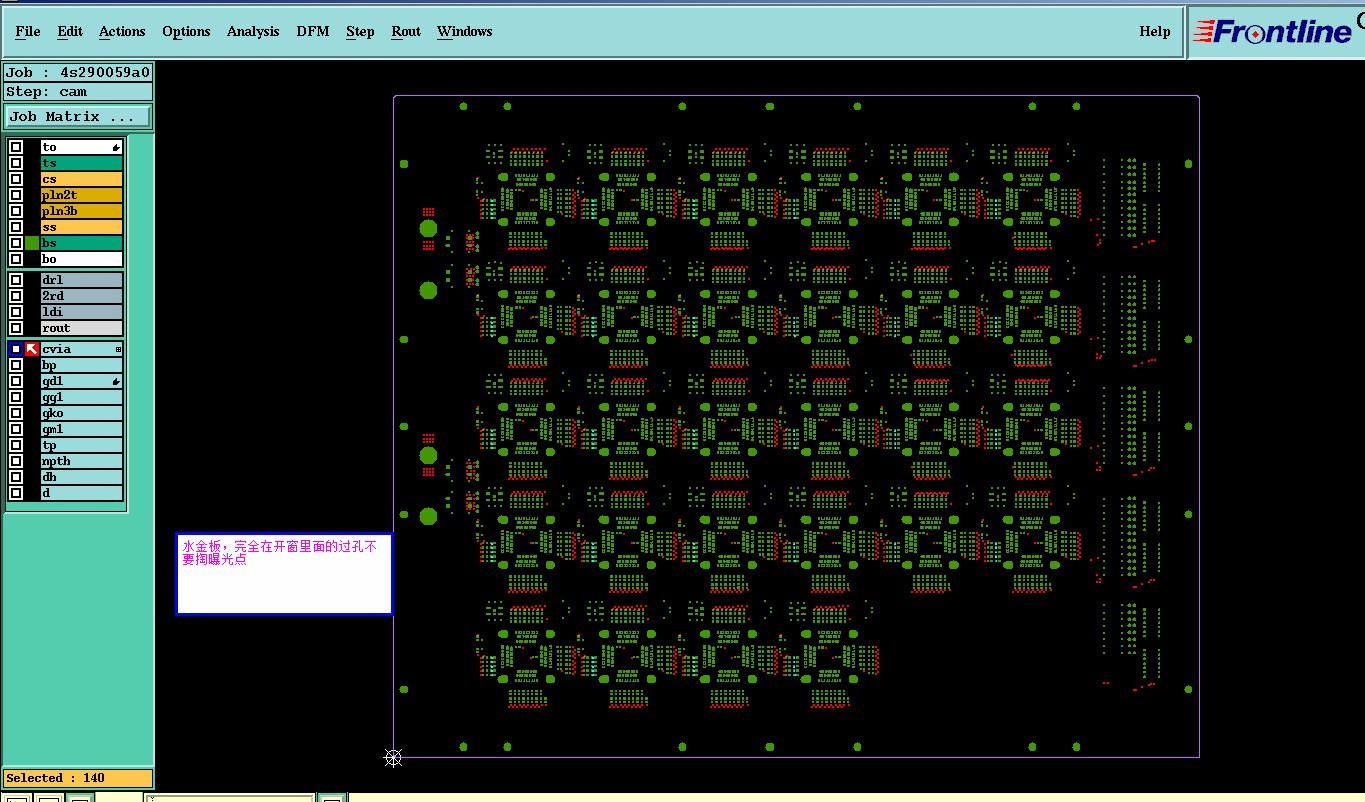Toggle display checkbox for pln2t layer
Image resolution: width=1365 pixels, height=802 pixels.
[x=16, y=195]
